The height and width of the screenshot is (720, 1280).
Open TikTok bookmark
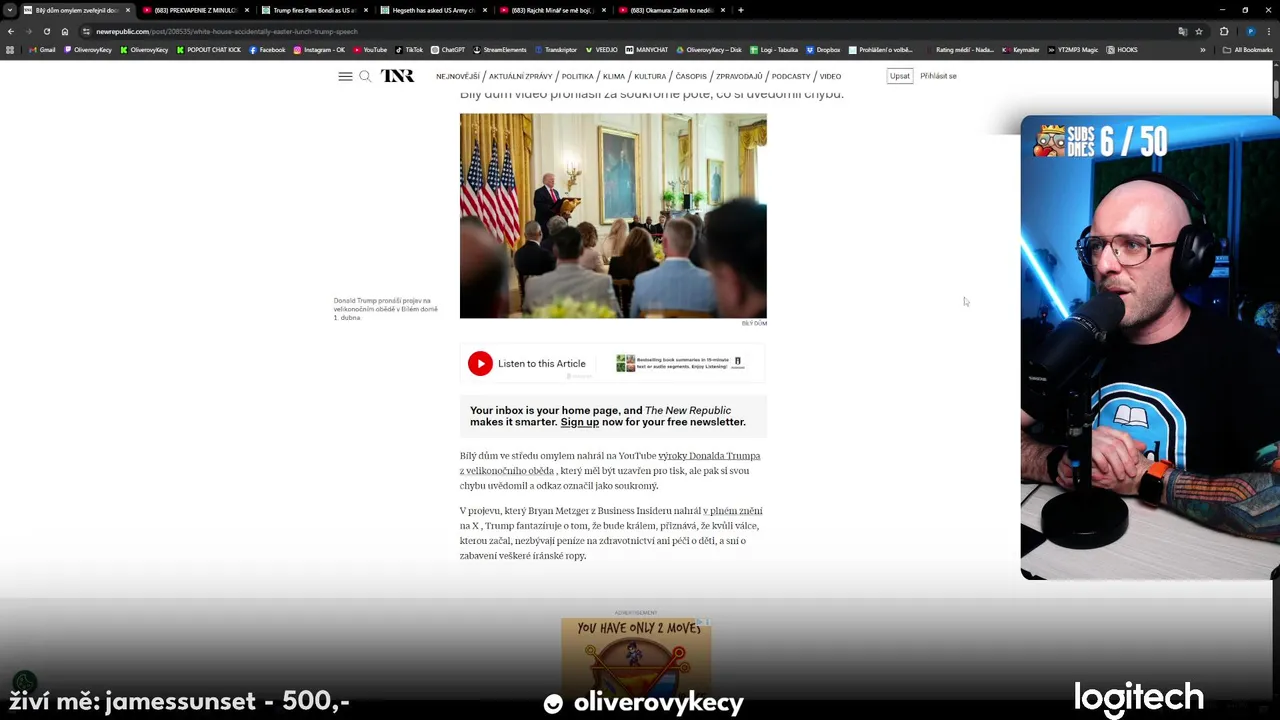(x=409, y=49)
